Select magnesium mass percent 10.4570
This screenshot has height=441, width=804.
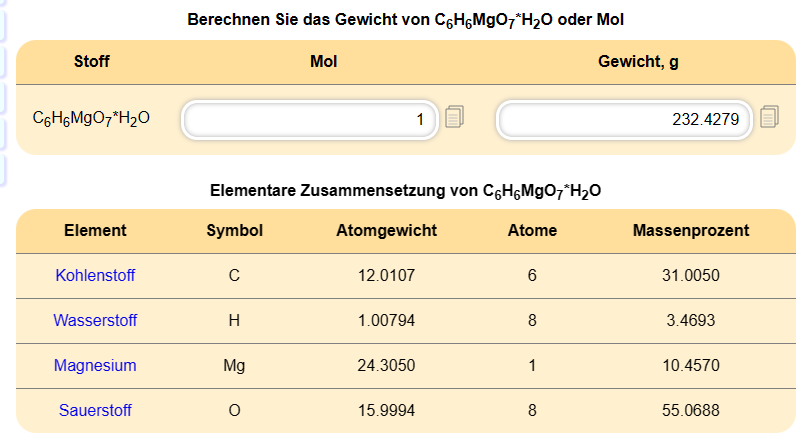(x=691, y=366)
